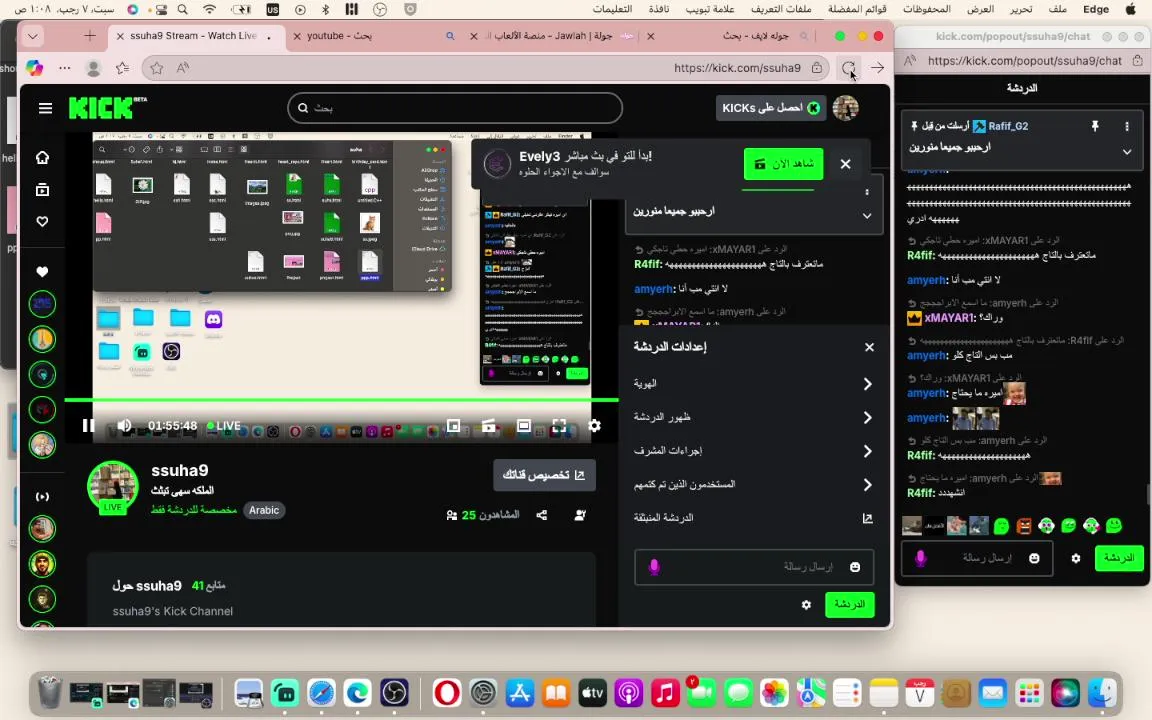Click the Kick logo
The height and width of the screenshot is (720, 1152).
(107, 108)
